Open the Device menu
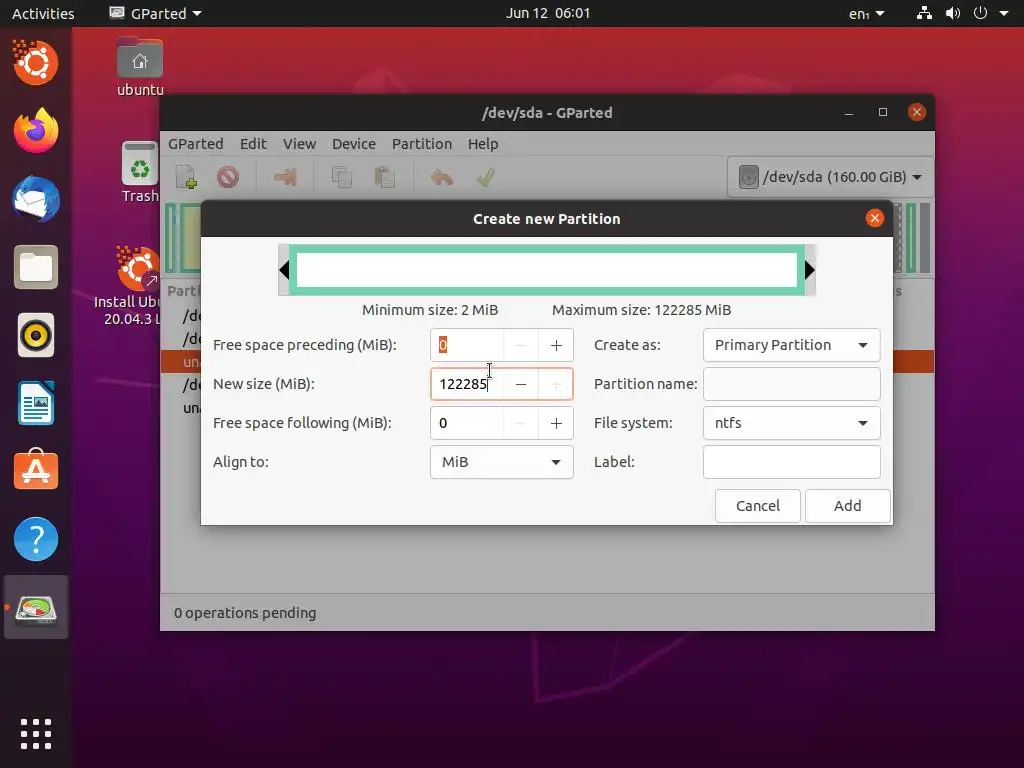 coord(353,144)
